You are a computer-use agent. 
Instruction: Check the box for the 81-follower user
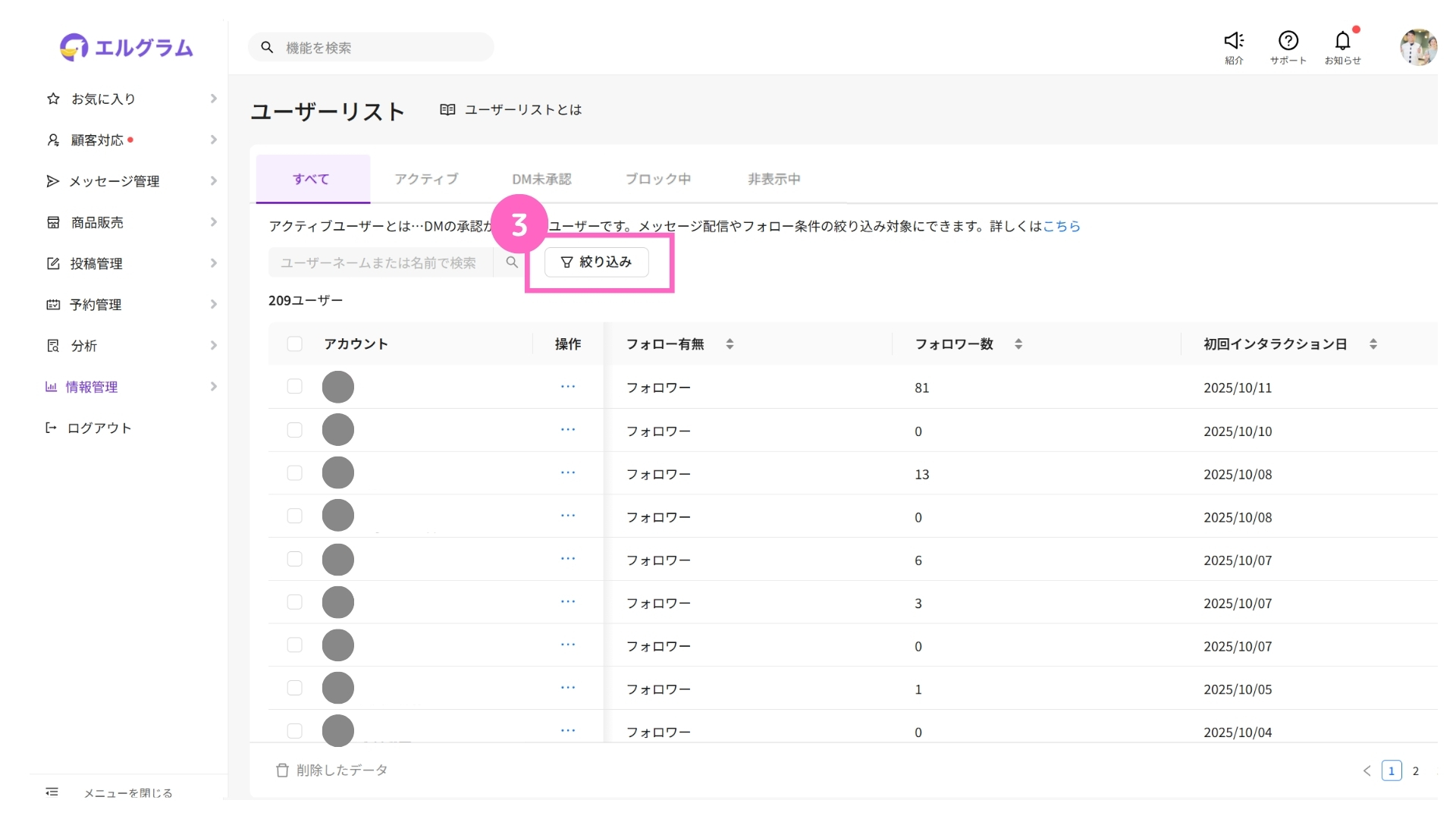295,387
